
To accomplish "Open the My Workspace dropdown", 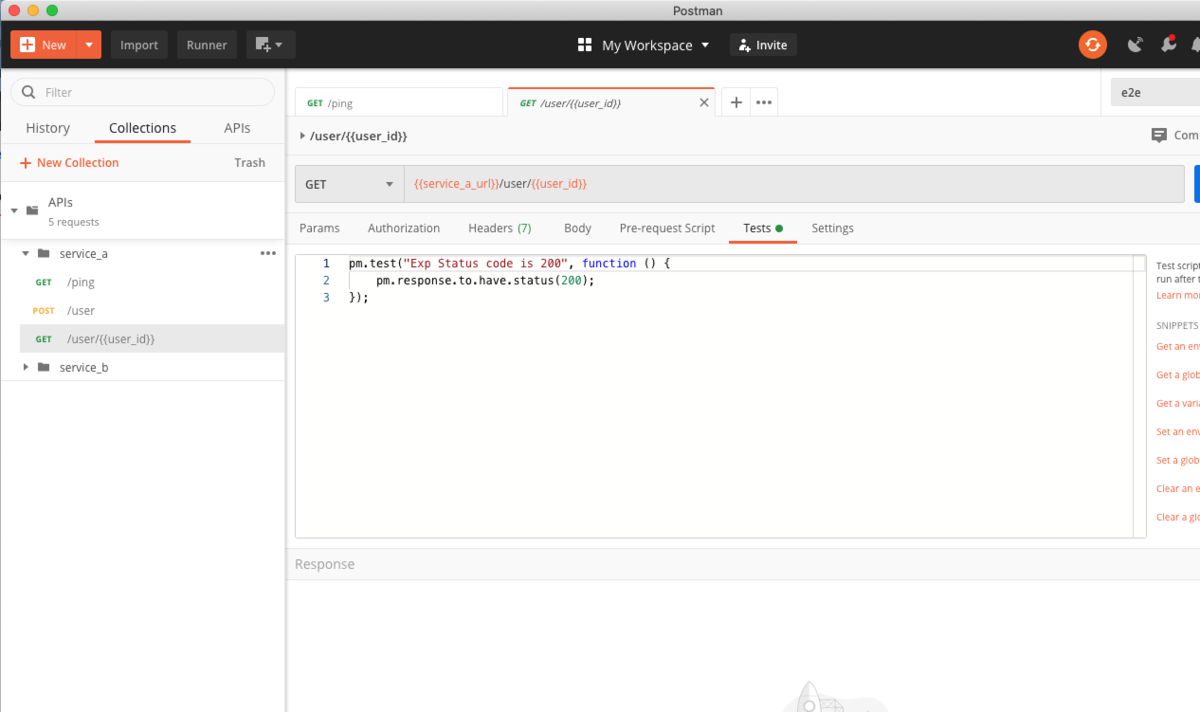I will (x=644, y=45).
